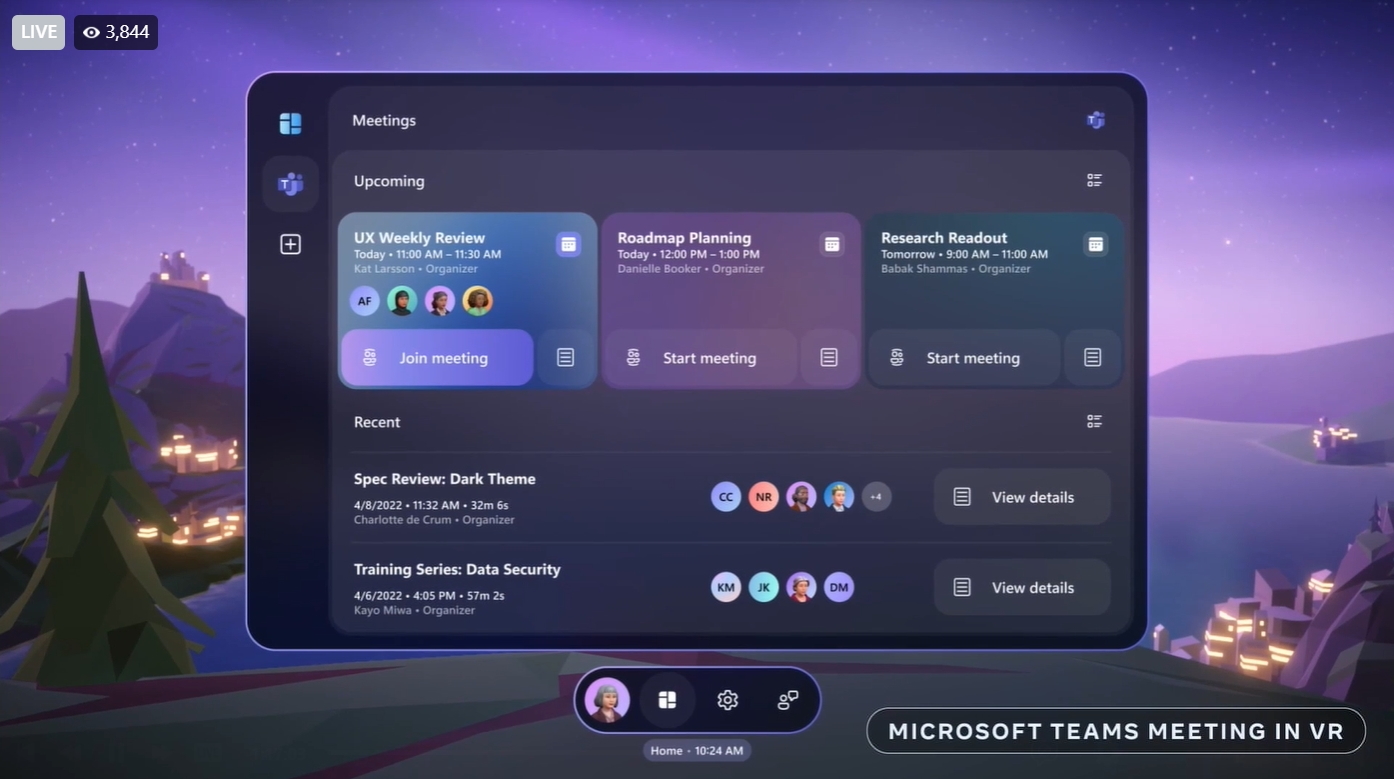Click the people sharing icon in the dock
Viewport: 1394px width, 779px height.
click(x=788, y=699)
